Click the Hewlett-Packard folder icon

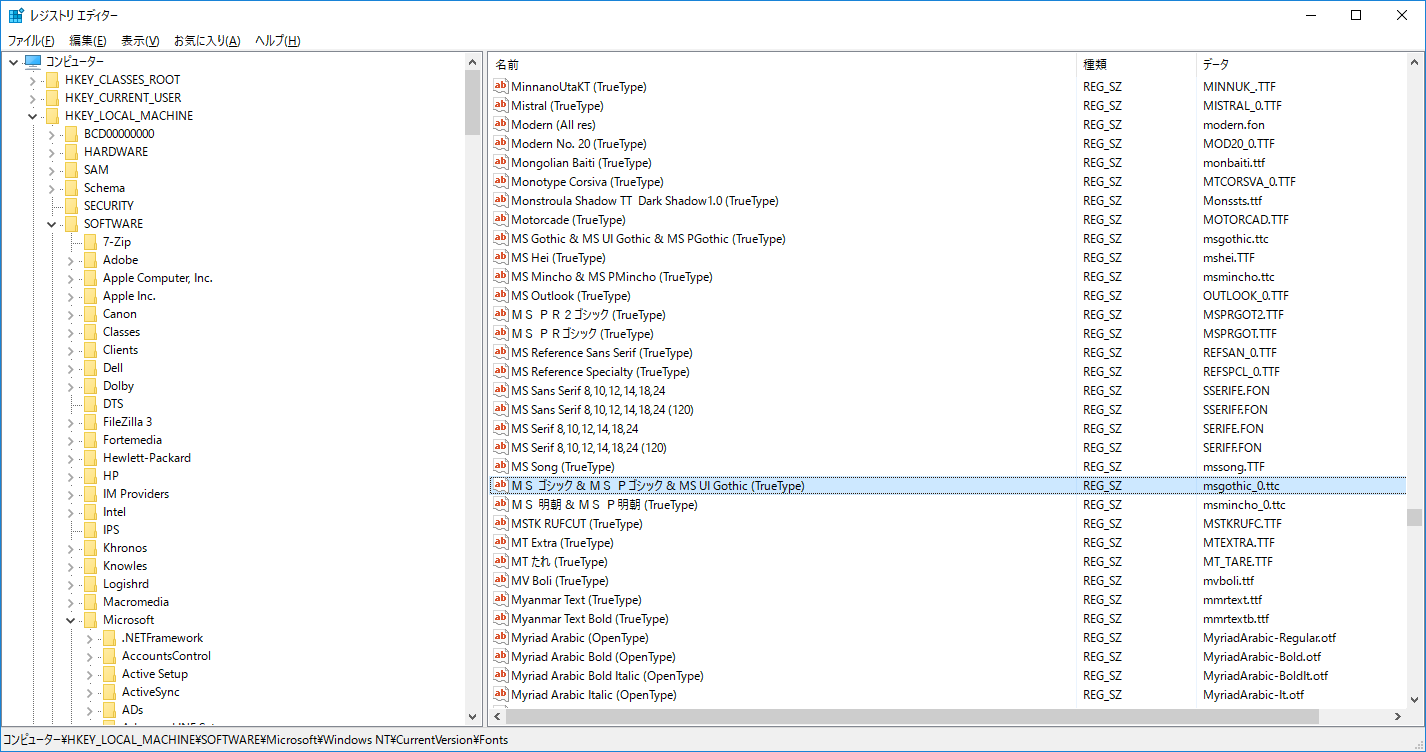point(90,458)
